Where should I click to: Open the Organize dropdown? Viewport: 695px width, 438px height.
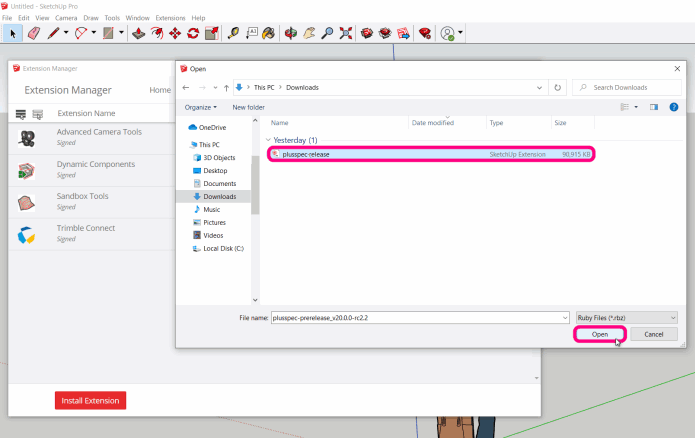tap(201, 107)
